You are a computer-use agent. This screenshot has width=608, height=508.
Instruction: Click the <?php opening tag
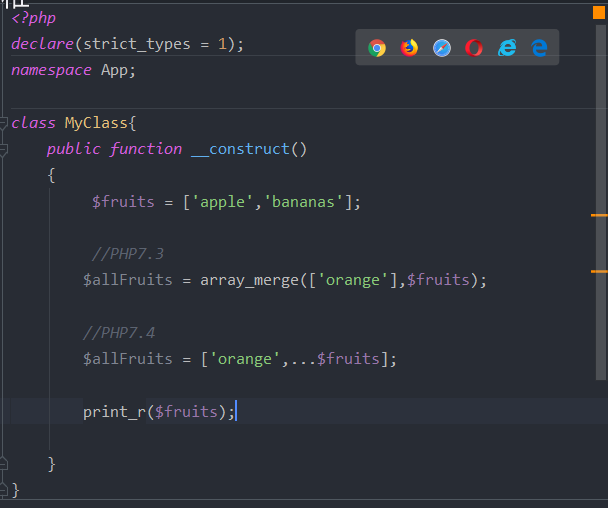point(34,18)
